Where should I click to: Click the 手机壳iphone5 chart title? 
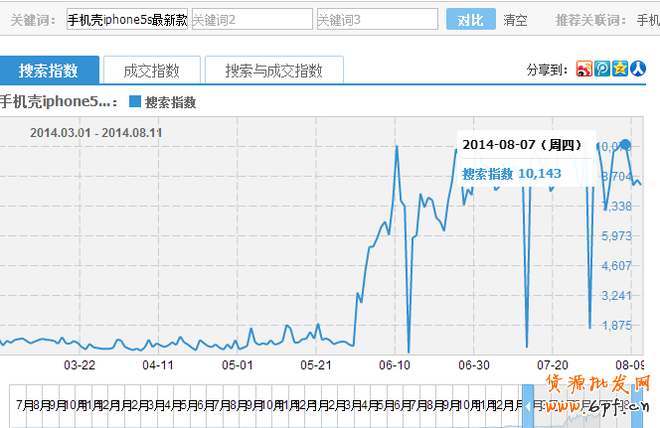pos(58,102)
